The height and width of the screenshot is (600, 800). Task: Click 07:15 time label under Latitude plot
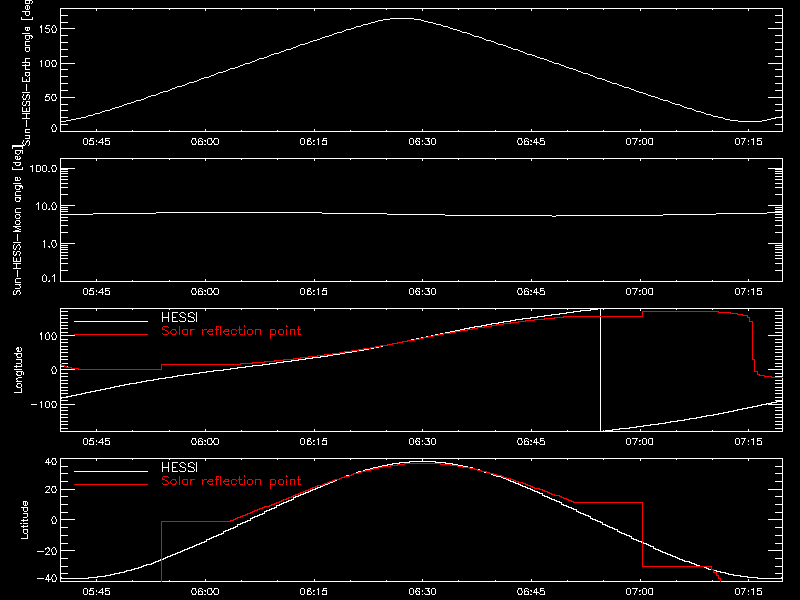(748, 591)
